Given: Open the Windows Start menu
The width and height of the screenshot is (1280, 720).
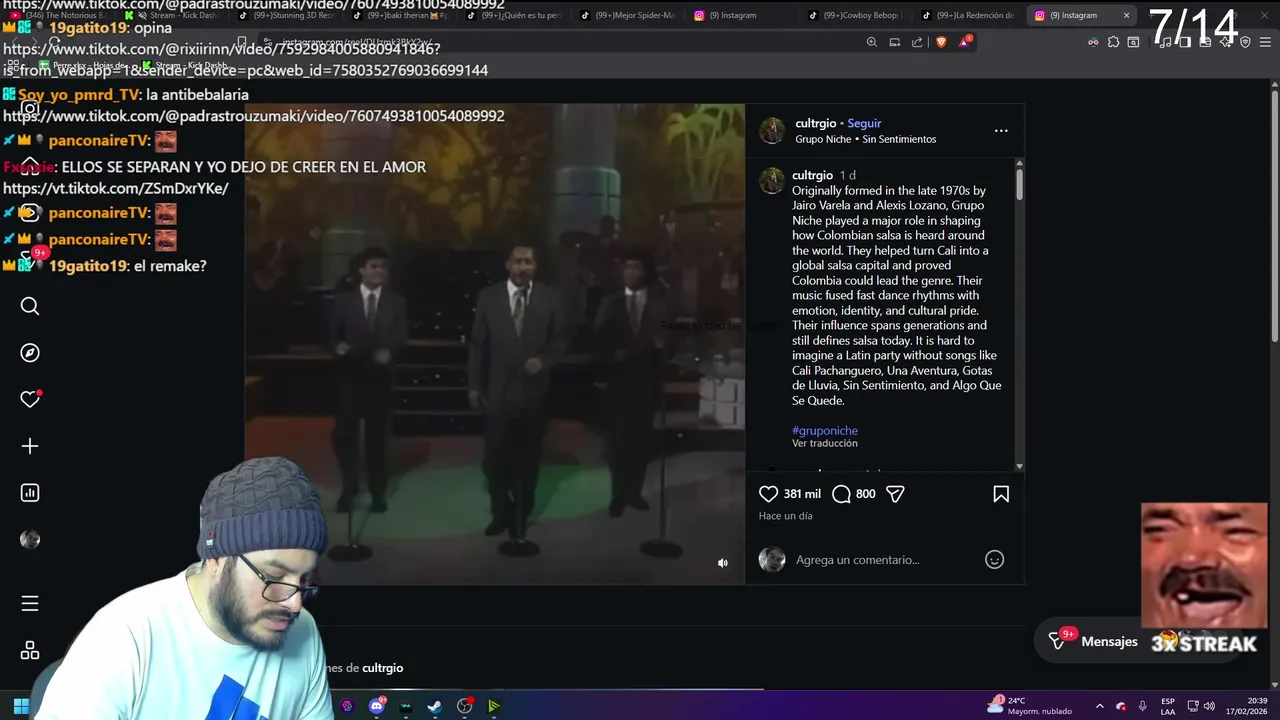Looking at the screenshot, I should tap(21, 706).
